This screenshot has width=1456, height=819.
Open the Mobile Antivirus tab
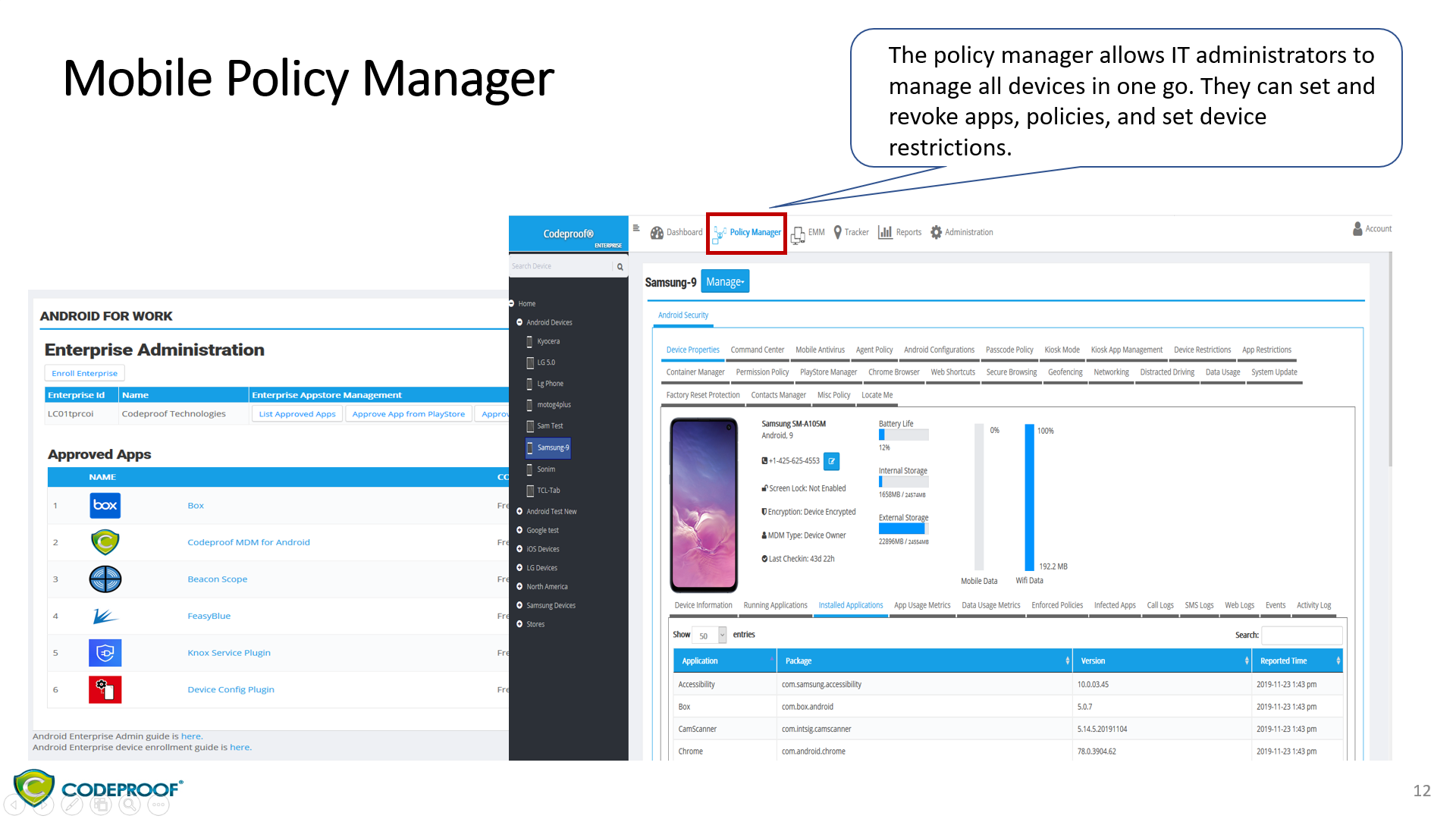tap(820, 350)
